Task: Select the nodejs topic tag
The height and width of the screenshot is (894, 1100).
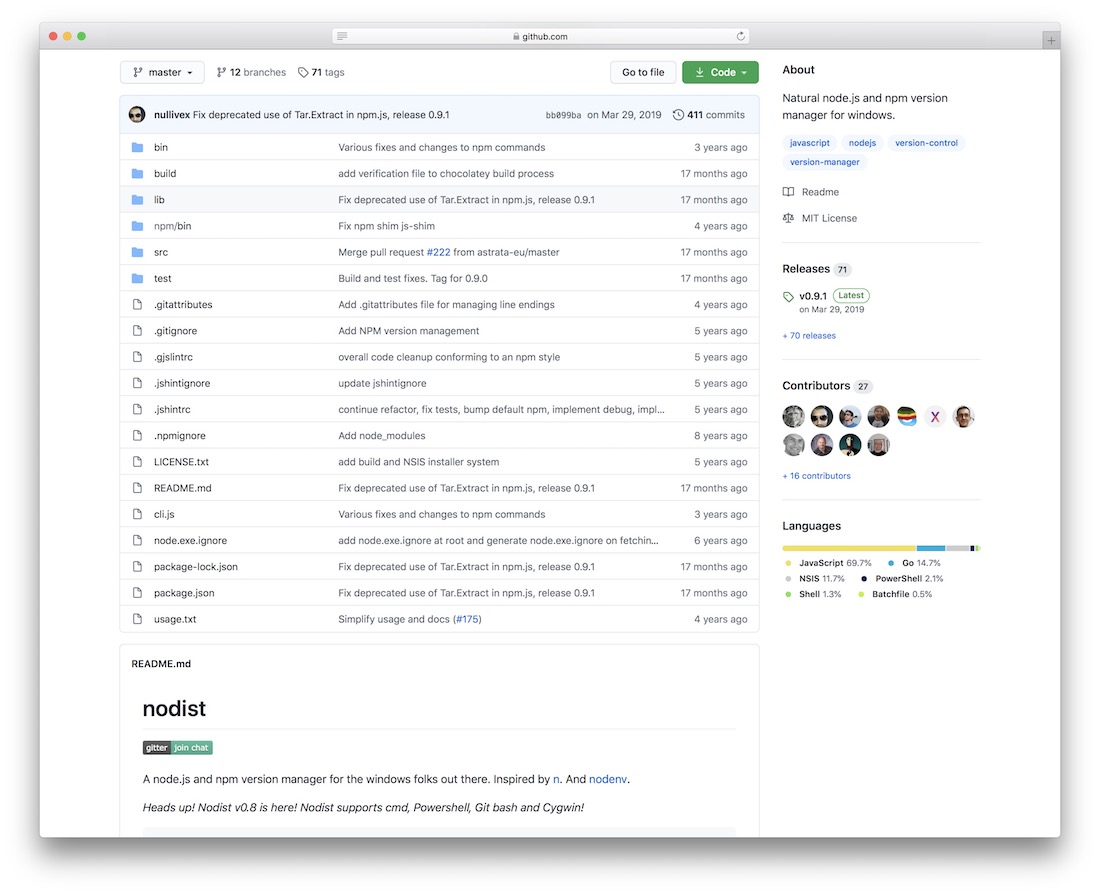Action: [x=862, y=142]
